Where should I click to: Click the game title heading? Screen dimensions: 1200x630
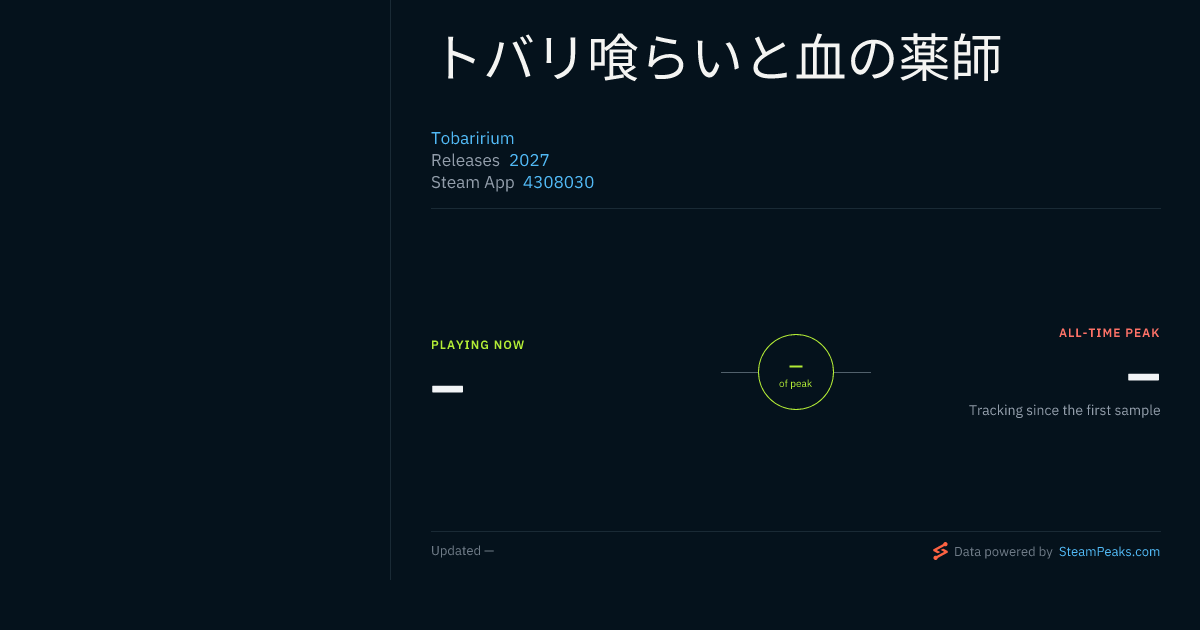pyautogui.click(x=717, y=57)
